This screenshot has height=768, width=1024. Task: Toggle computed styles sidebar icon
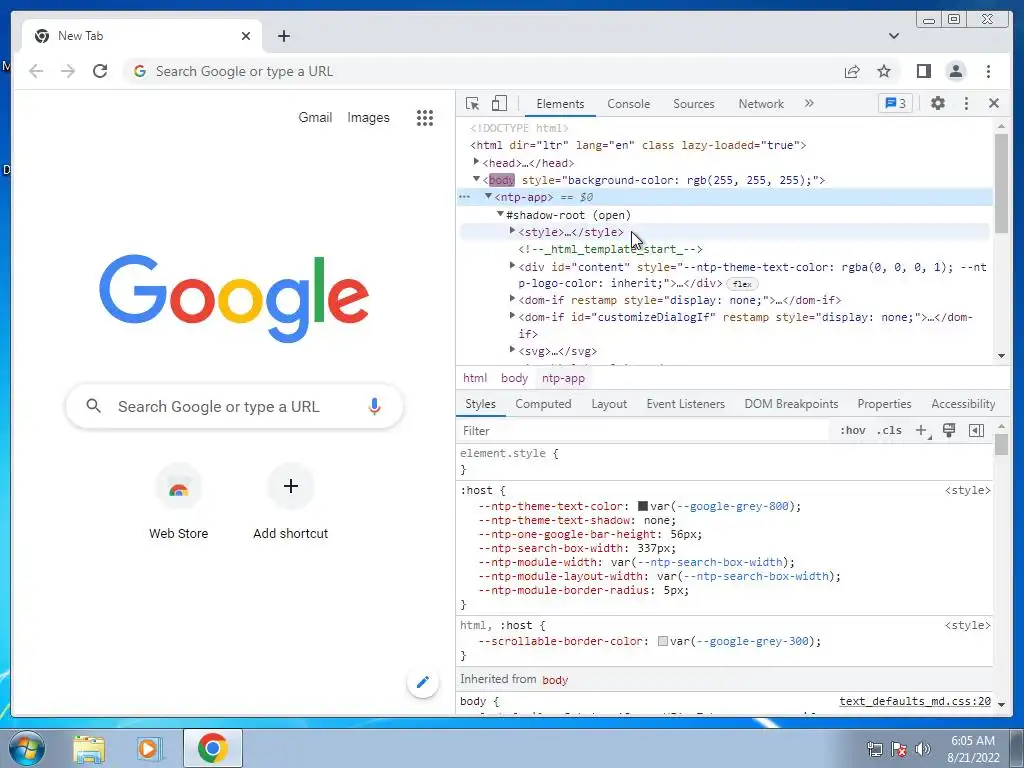(x=976, y=430)
